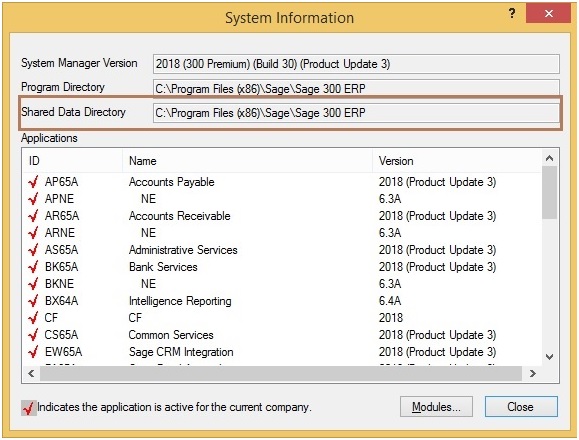Sort by the Name column header
This screenshot has height=440, width=579.
click(x=247, y=161)
